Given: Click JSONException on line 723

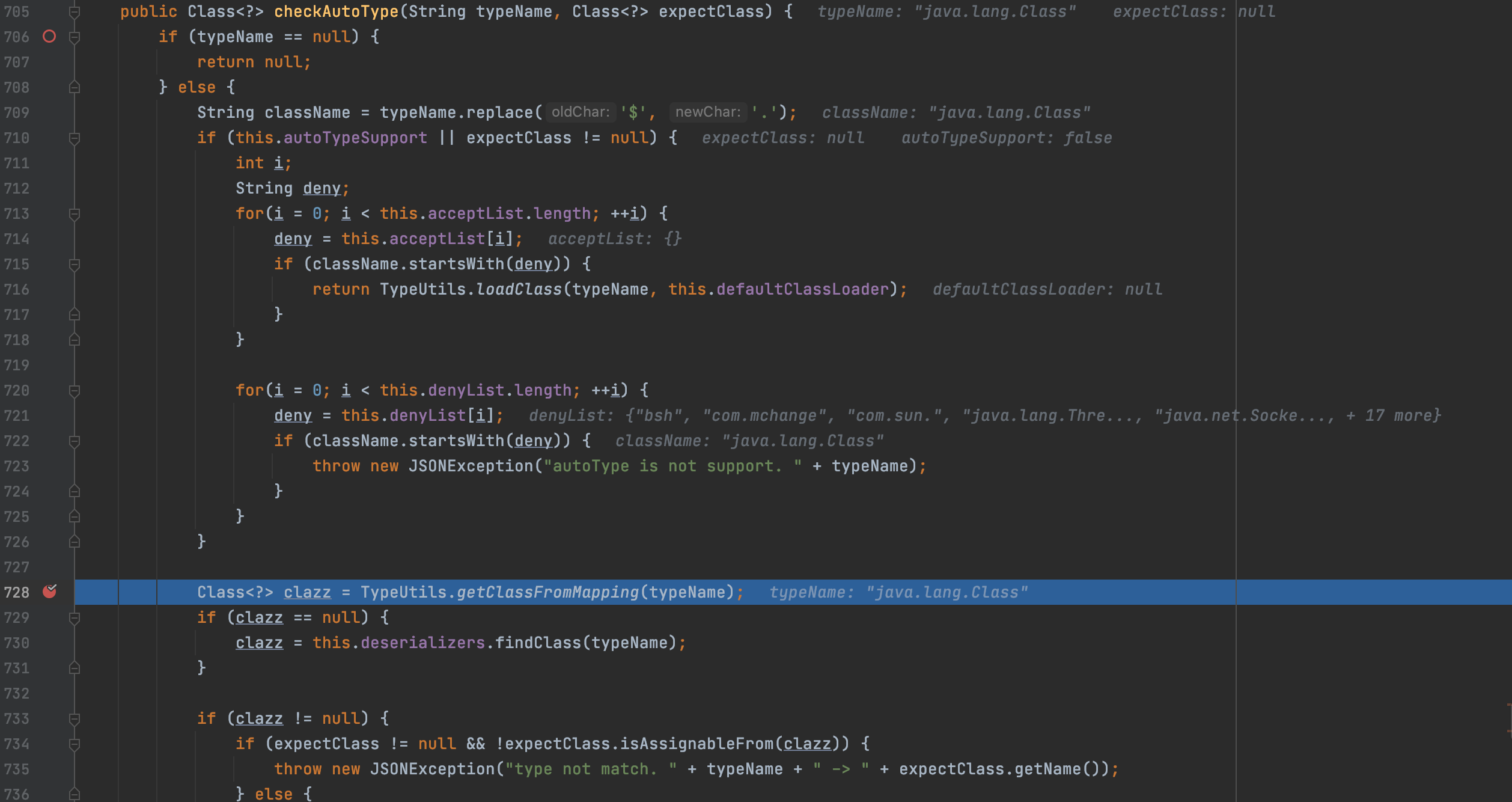Looking at the screenshot, I should click(471, 466).
